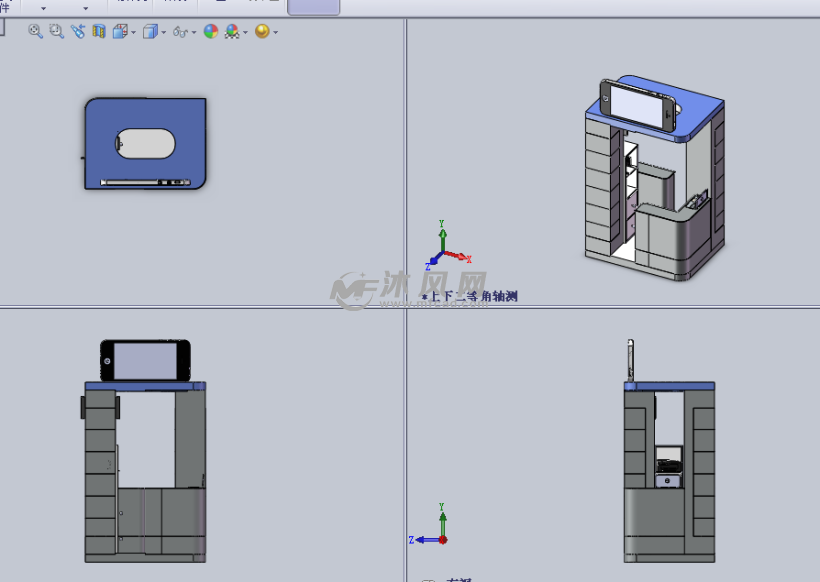Toggle shaded with edges display mode
This screenshot has height=582, width=820.
pyautogui.click(x=150, y=31)
